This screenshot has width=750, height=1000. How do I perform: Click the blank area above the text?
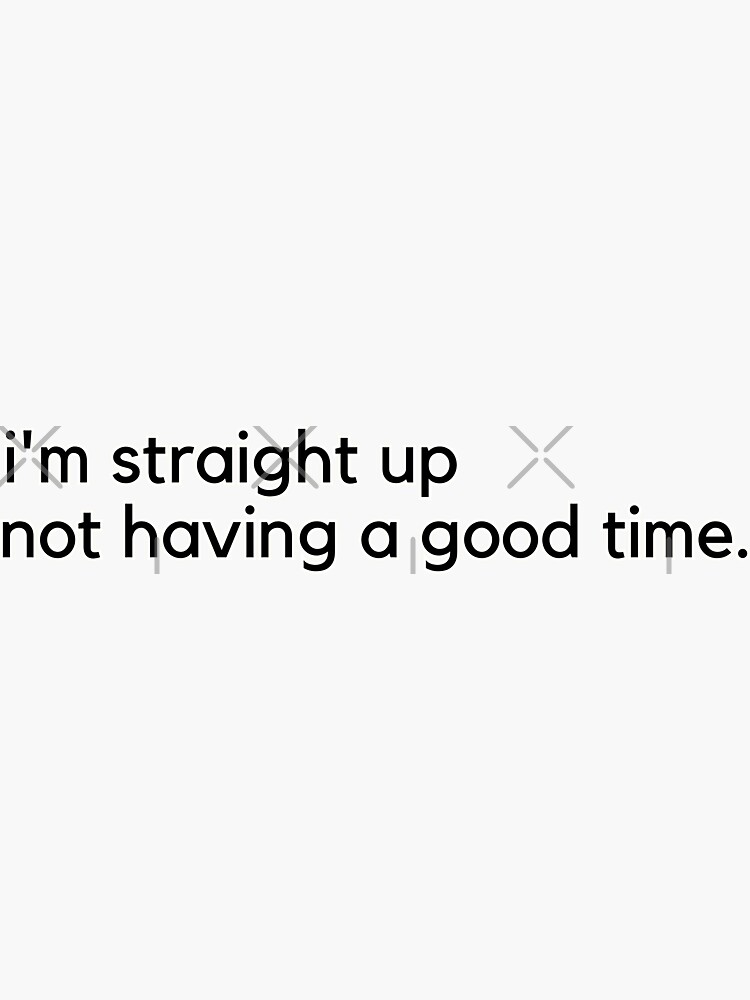375,200
